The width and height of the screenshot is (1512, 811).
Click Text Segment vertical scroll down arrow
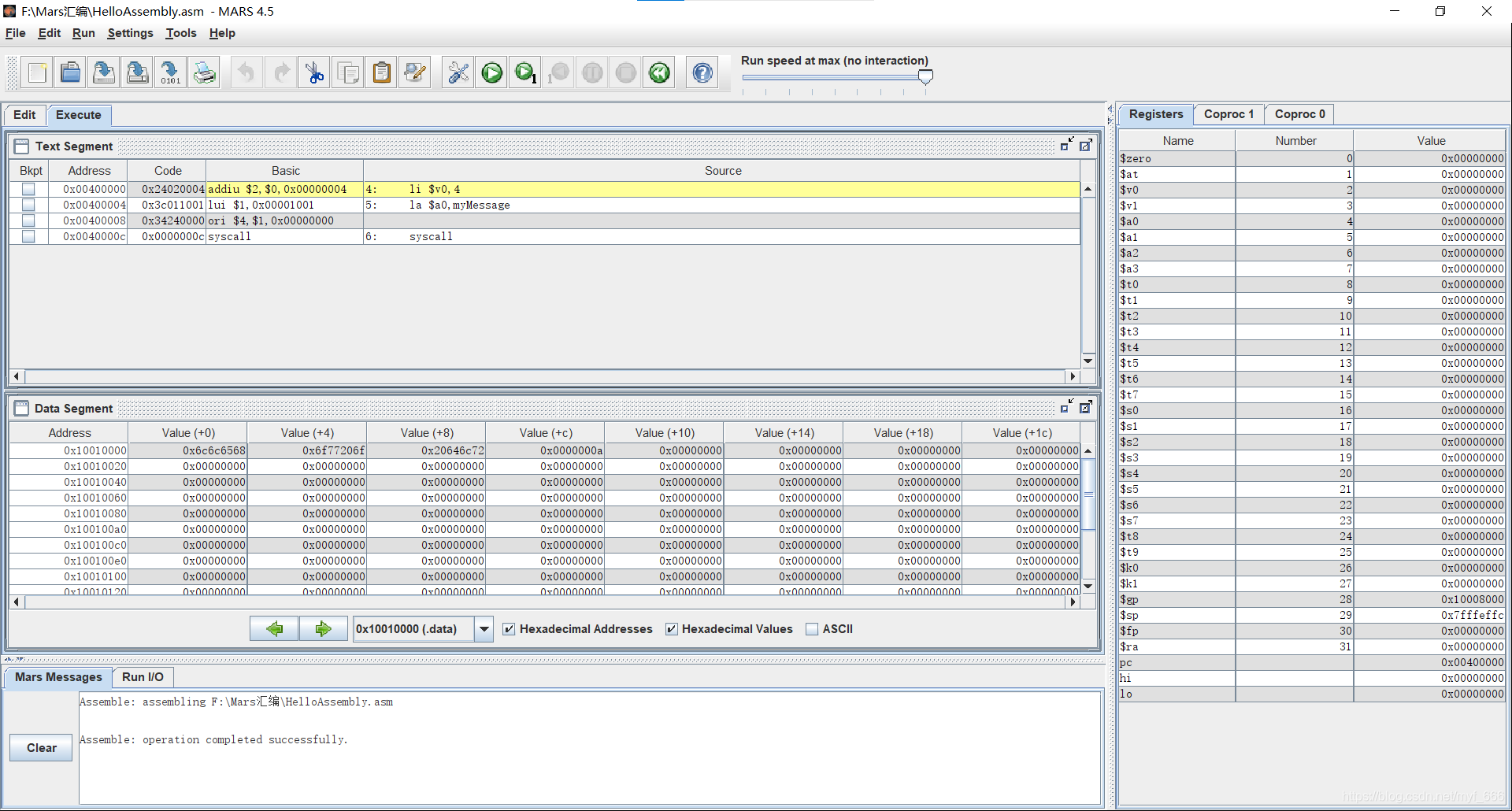1088,361
